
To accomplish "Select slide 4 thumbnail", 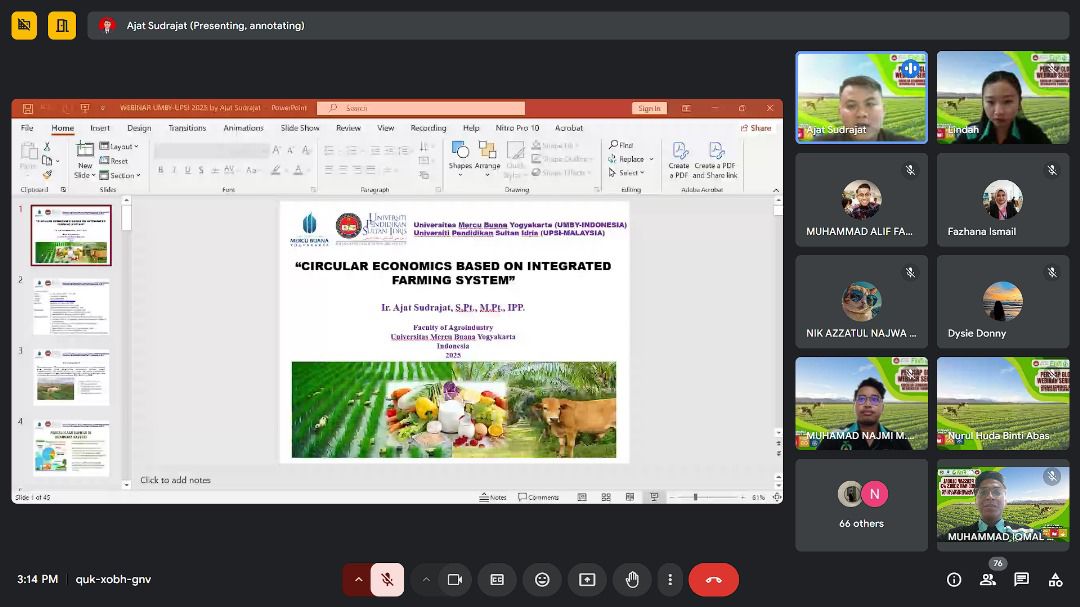I will (x=71, y=448).
